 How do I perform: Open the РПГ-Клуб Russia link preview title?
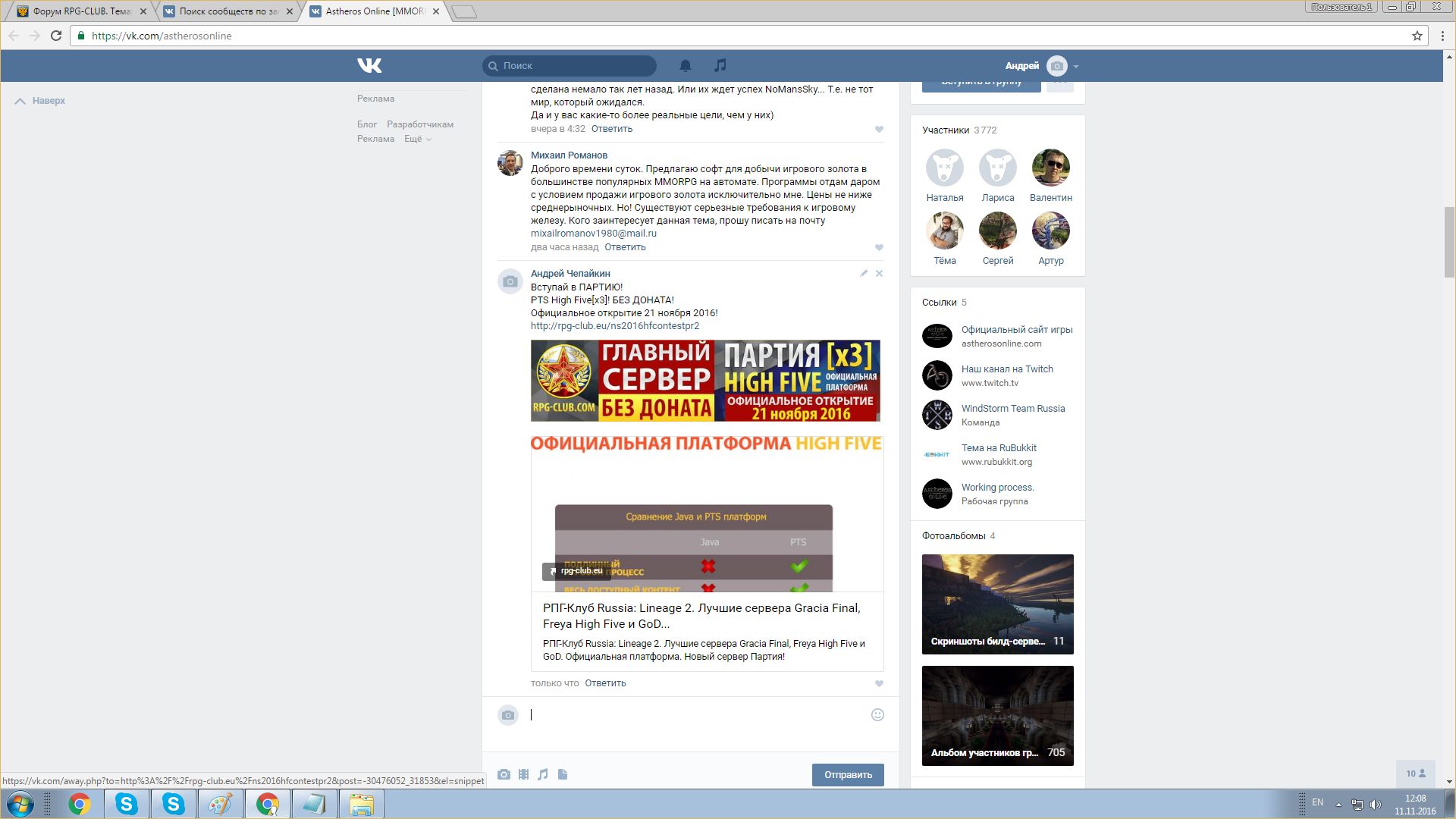click(x=701, y=616)
